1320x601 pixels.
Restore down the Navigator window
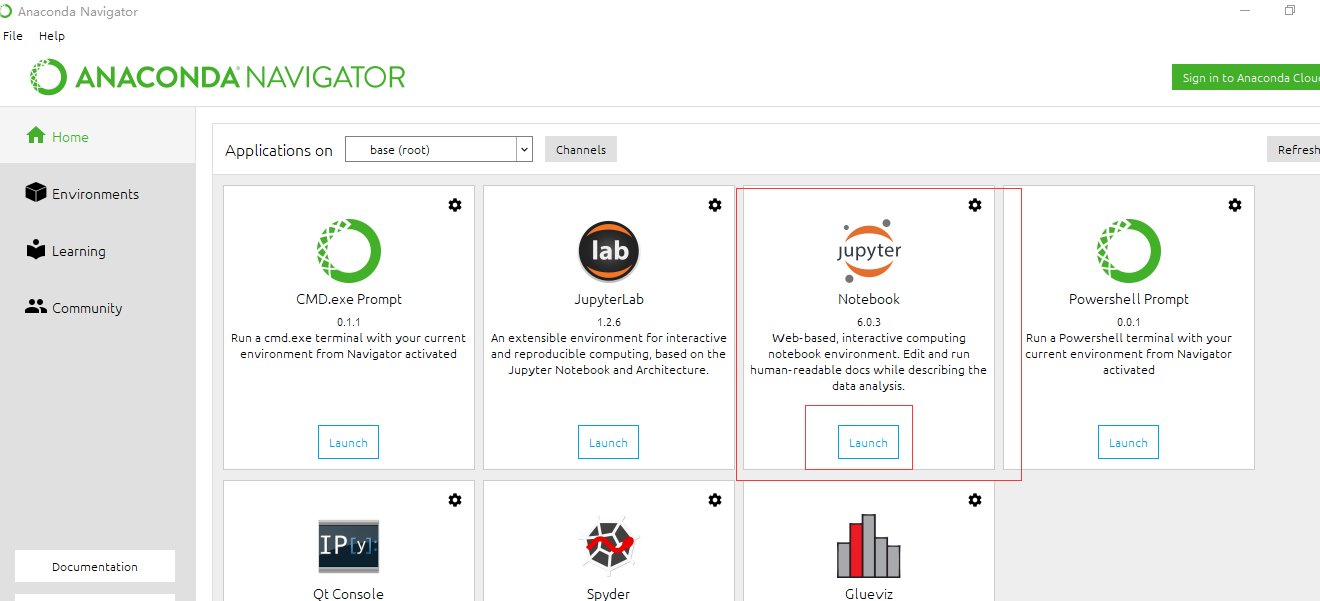[x=1290, y=11]
